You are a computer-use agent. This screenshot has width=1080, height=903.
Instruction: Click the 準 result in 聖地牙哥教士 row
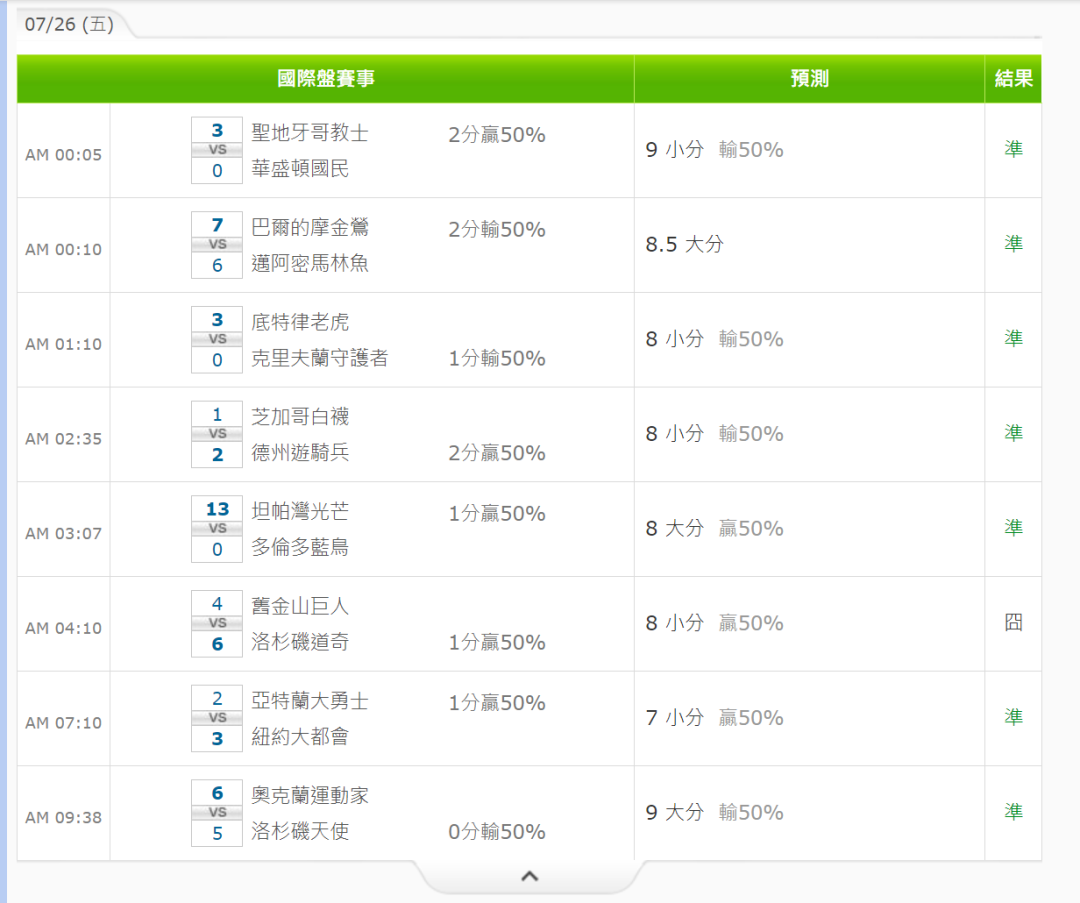1013,149
